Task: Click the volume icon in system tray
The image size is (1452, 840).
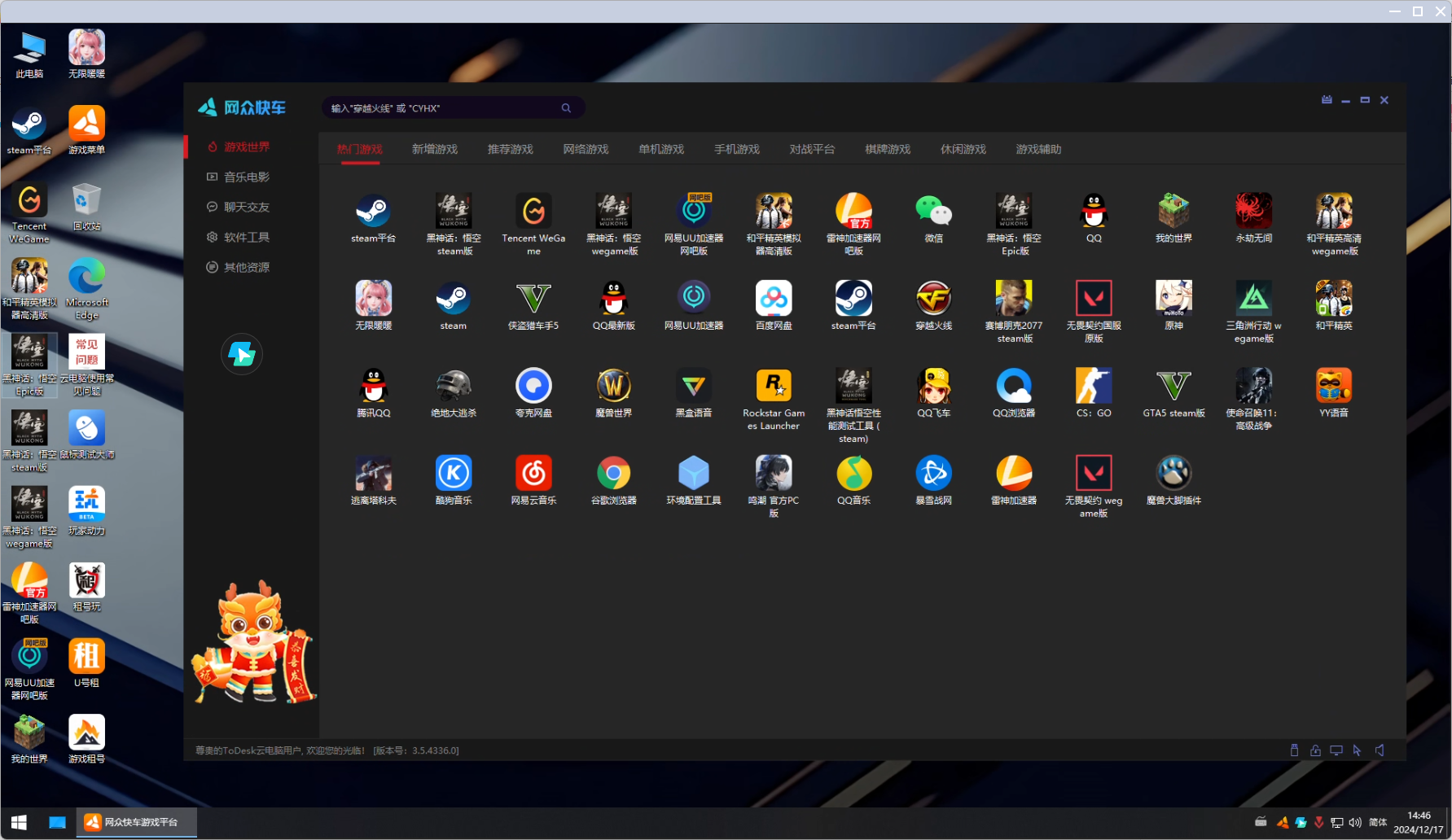Action: (x=1354, y=822)
